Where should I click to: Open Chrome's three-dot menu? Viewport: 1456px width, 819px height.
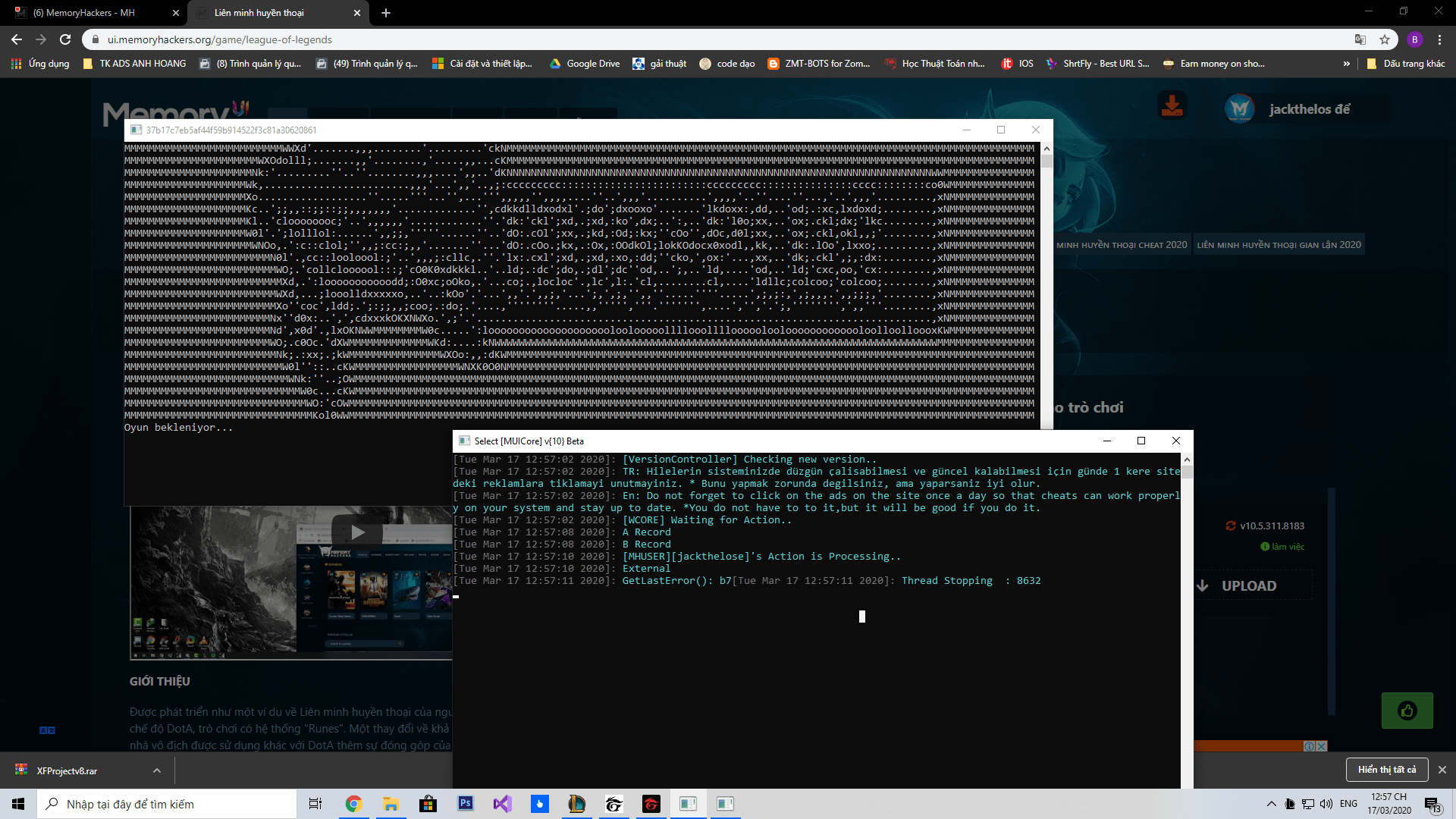[1439, 39]
